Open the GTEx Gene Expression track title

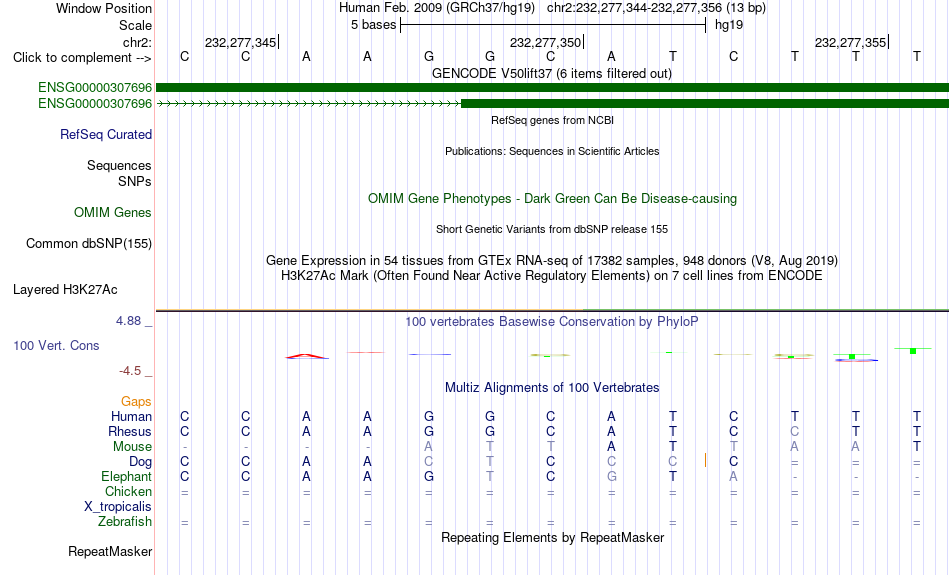(x=552, y=261)
